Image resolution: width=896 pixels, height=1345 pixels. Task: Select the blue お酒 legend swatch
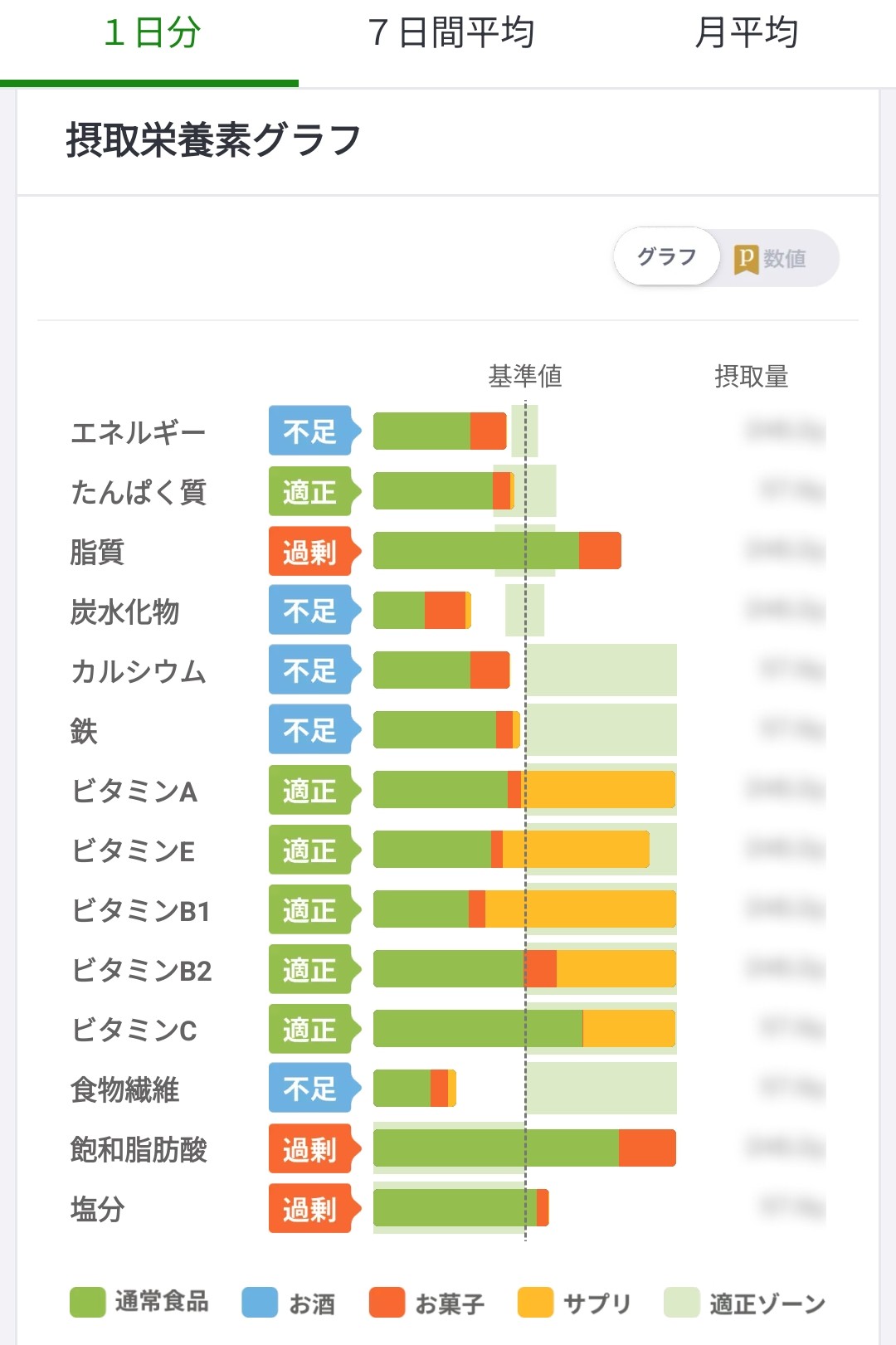click(x=260, y=1303)
